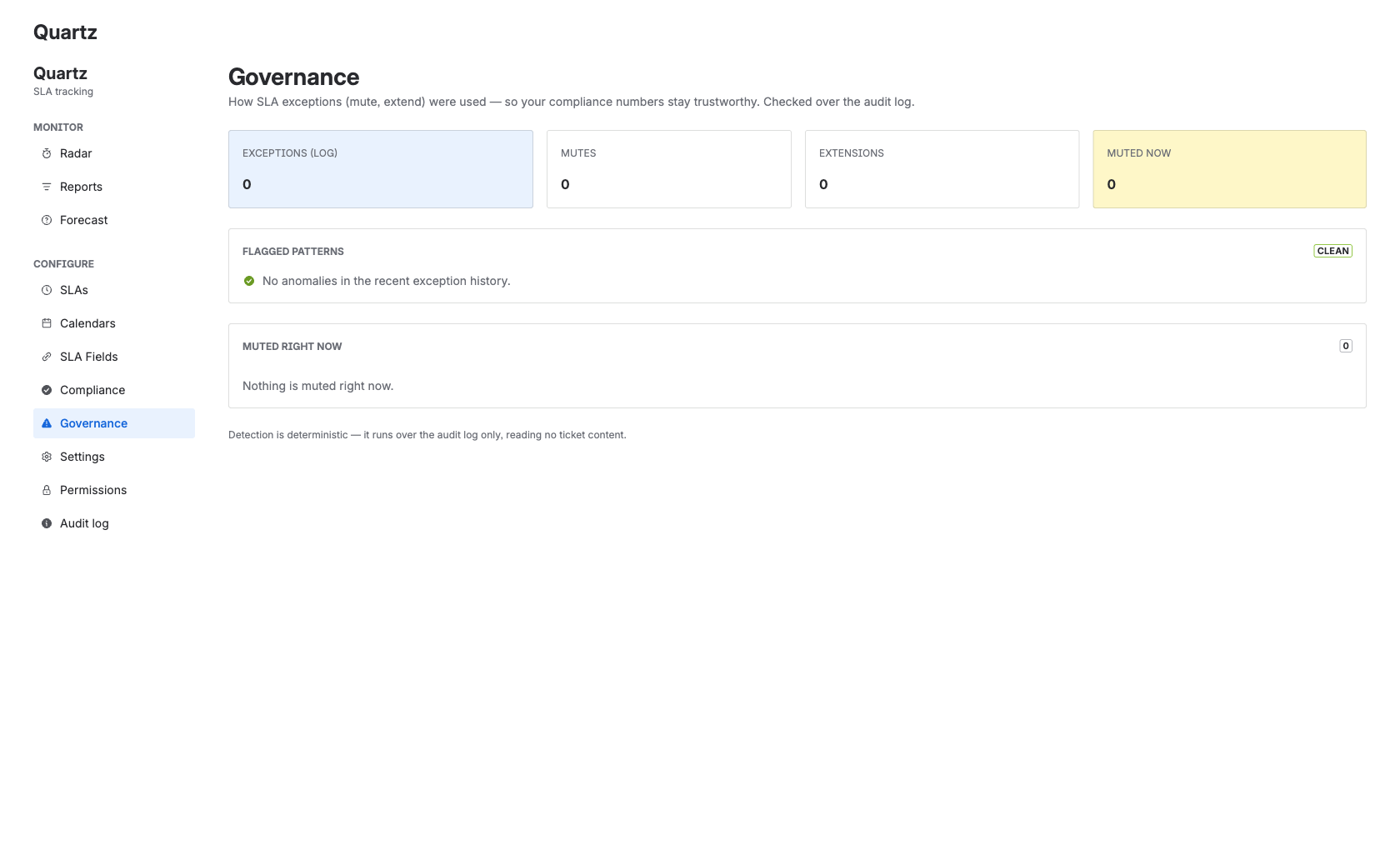Select the Extensions stat card

(942, 169)
